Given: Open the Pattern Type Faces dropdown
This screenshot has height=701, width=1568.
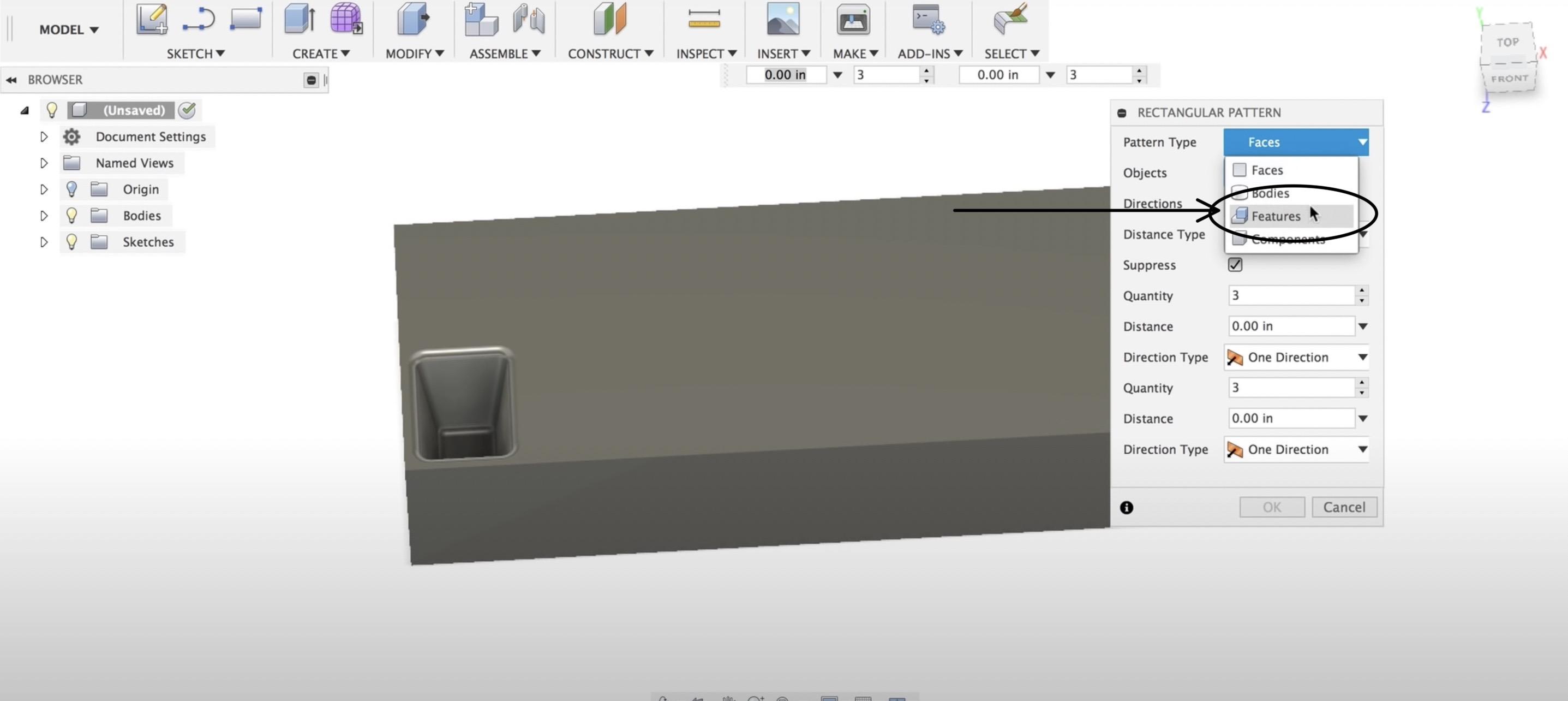Looking at the screenshot, I should (1296, 142).
